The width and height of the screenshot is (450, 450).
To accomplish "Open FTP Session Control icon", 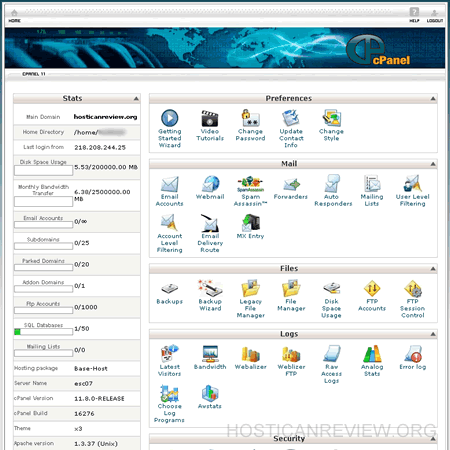I will click(x=413, y=288).
